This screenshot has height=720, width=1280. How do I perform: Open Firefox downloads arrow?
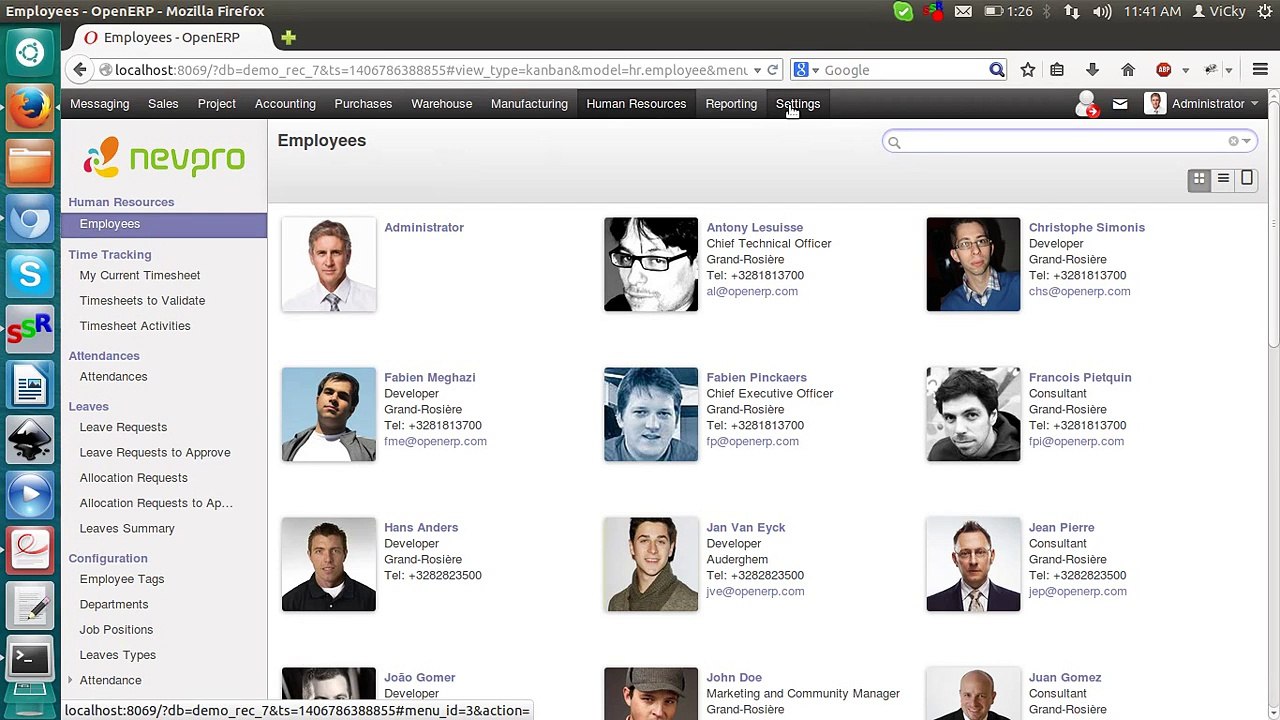pos(1092,70)
